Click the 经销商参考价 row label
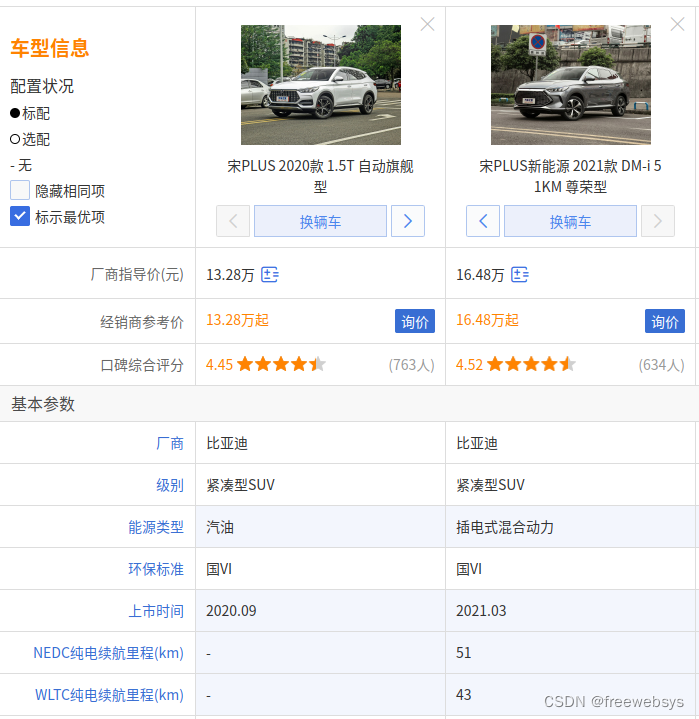This screenshot has height=719, width=699. click(x=142, y=322)
